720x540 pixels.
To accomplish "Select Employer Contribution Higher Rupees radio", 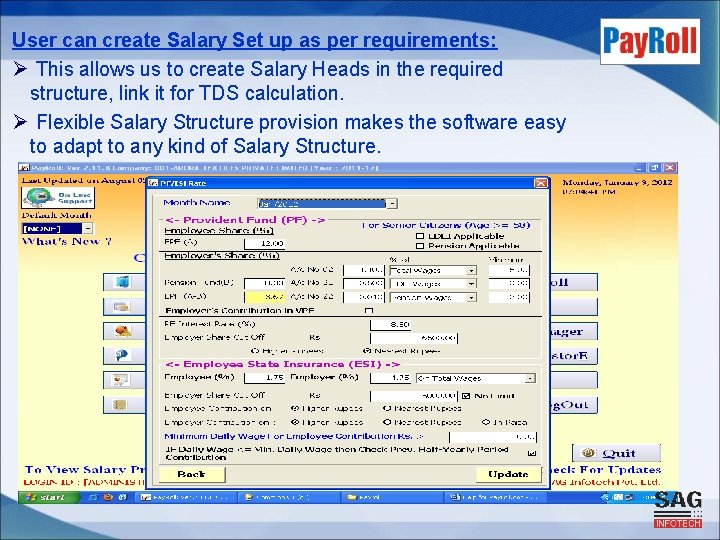I will [x=295, y=422].
